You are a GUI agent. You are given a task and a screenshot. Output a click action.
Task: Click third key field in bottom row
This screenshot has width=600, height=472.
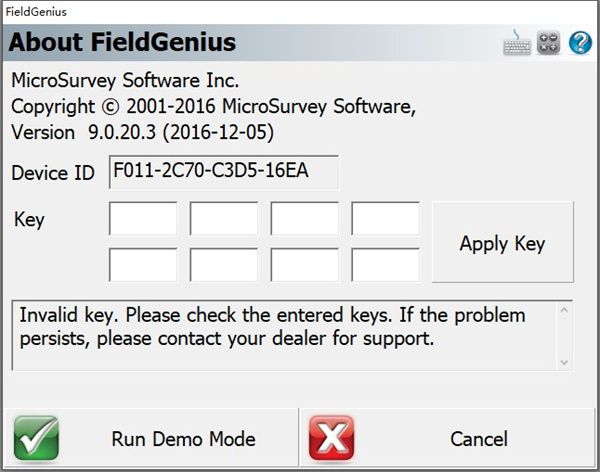[304, 264]
